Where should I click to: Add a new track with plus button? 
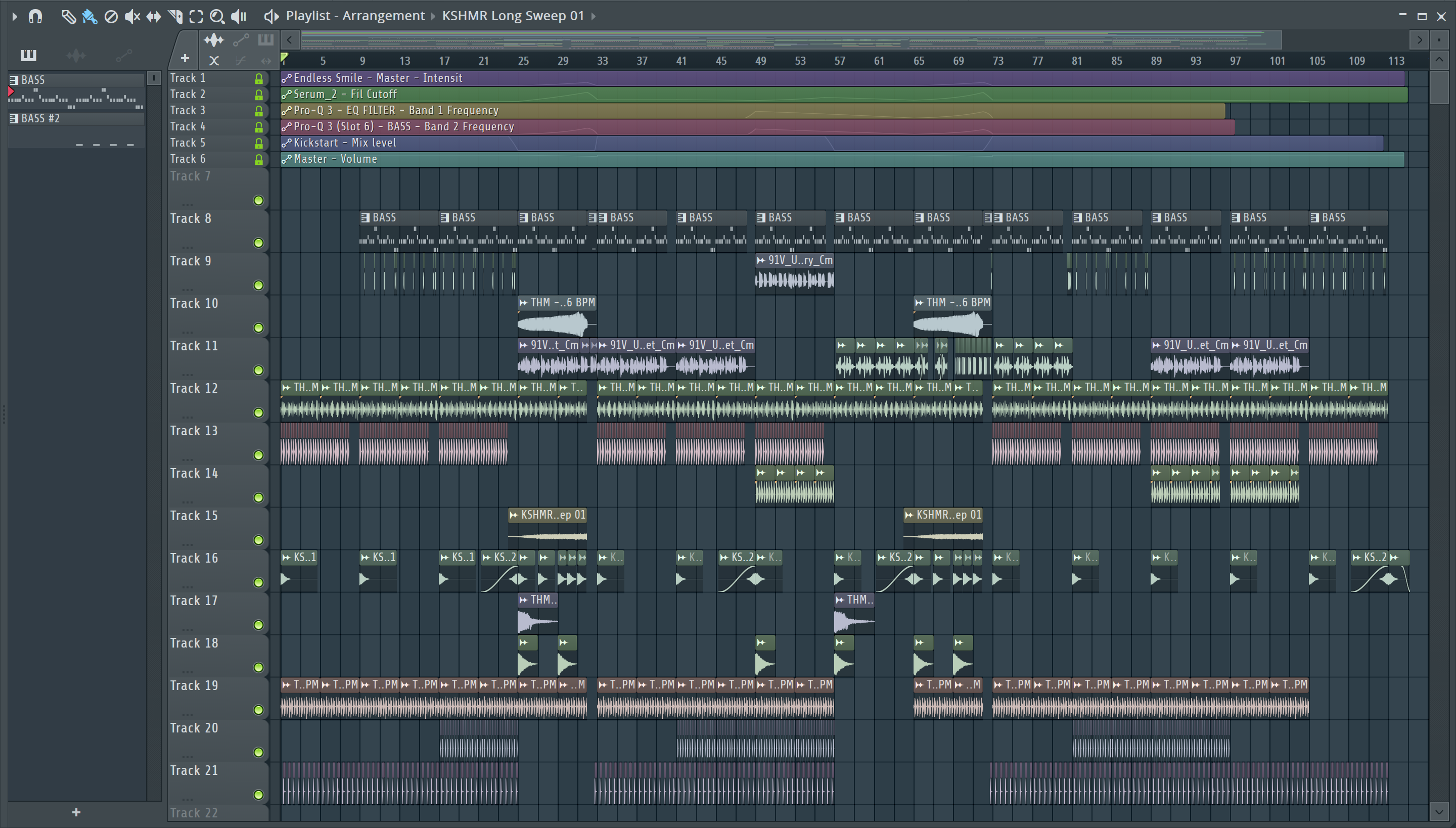pos(185,58)
